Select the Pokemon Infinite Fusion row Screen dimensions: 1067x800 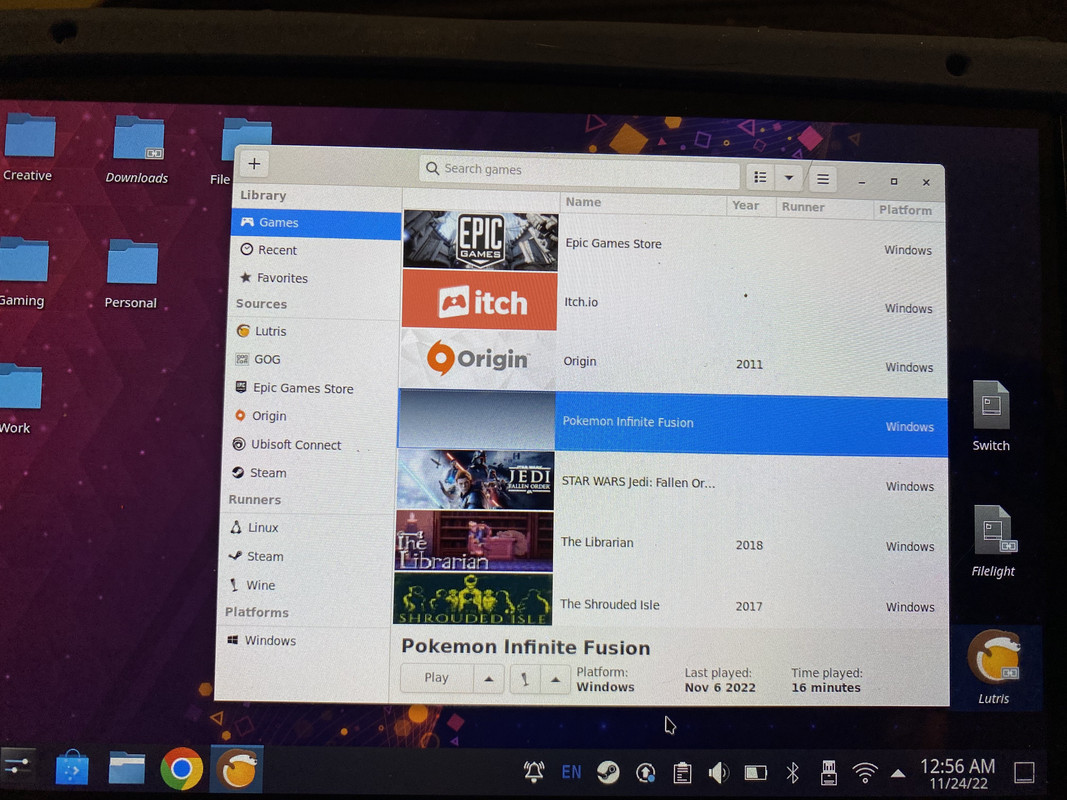coord(672,422)
